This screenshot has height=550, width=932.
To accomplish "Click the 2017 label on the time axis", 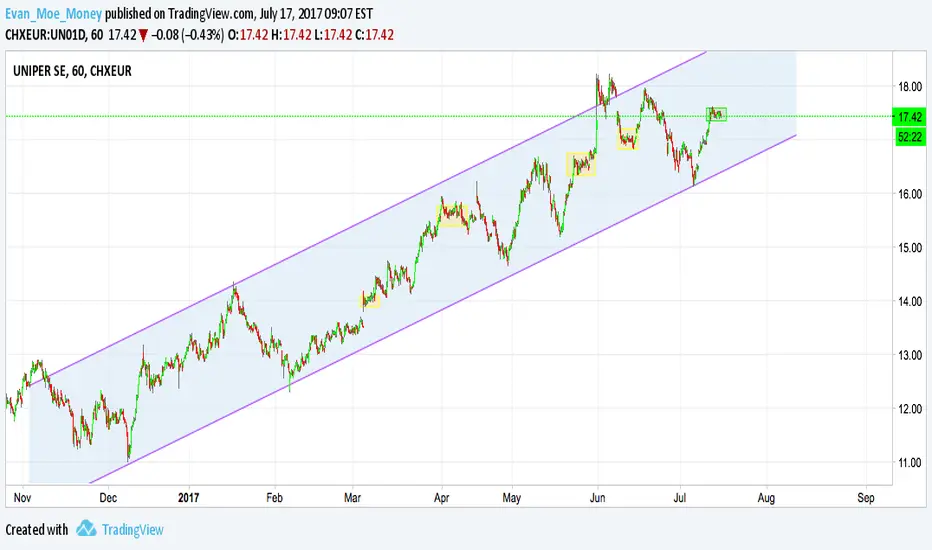I will pos(188,498).
